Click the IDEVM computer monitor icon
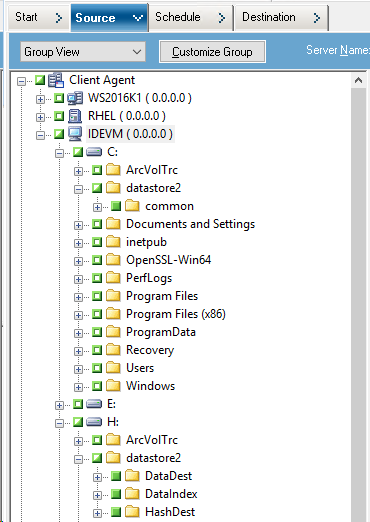Image resolution: width=370 pixels, height=522 pixels. click(x=75, y=134)
